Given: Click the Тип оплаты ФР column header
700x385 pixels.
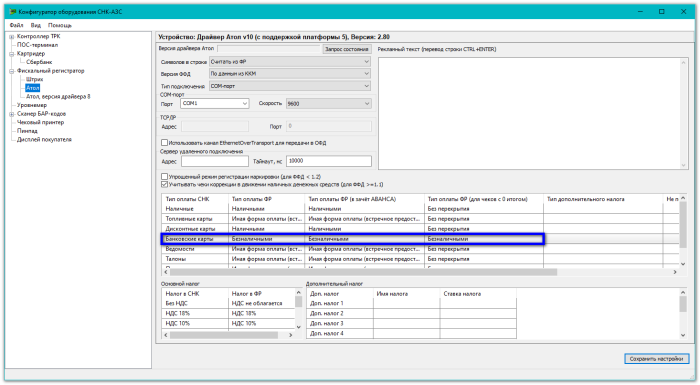Looking at the screenshot, I should pos(266,199).
